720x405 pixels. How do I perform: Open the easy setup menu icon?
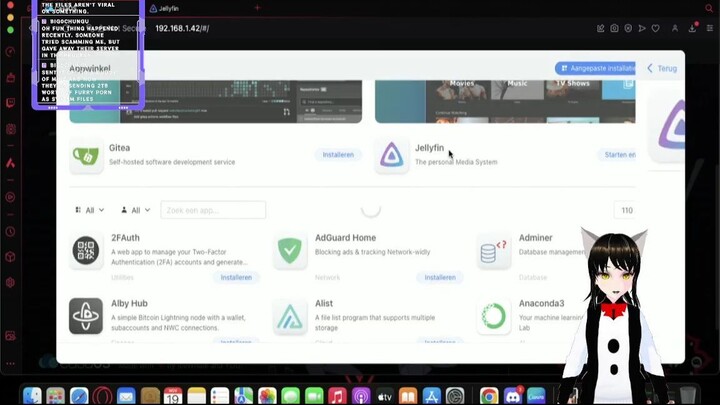710,28
